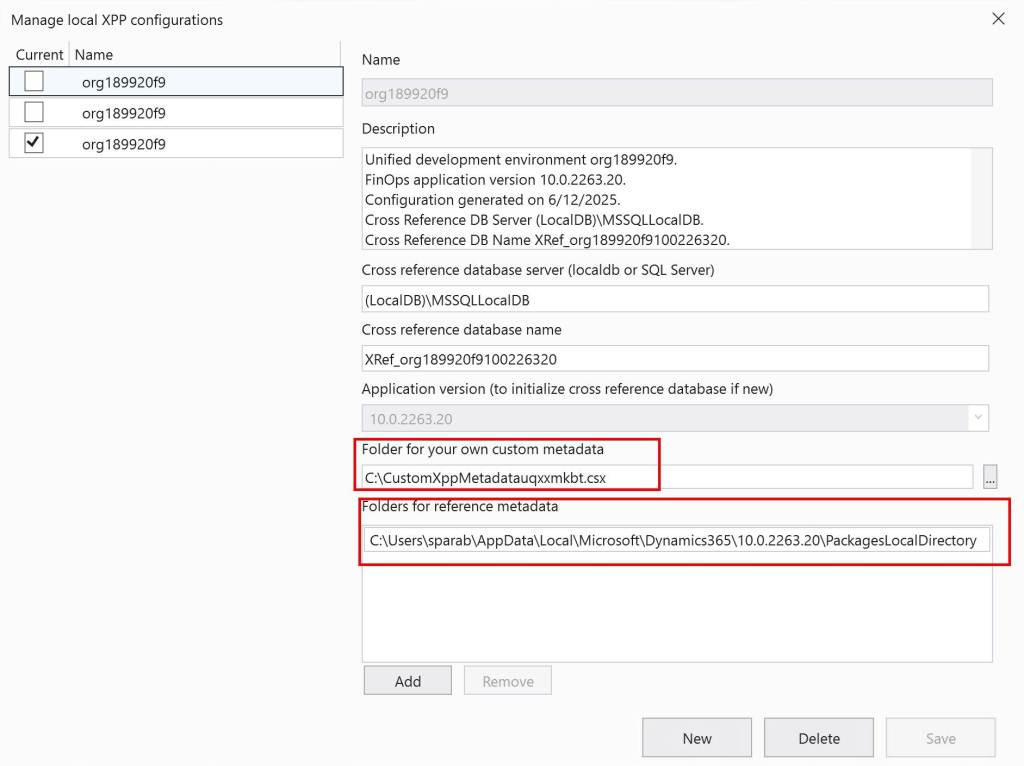Select the second org189920f9 configuration row
This screenshot has height=766, width=1024.
point(124,113)
